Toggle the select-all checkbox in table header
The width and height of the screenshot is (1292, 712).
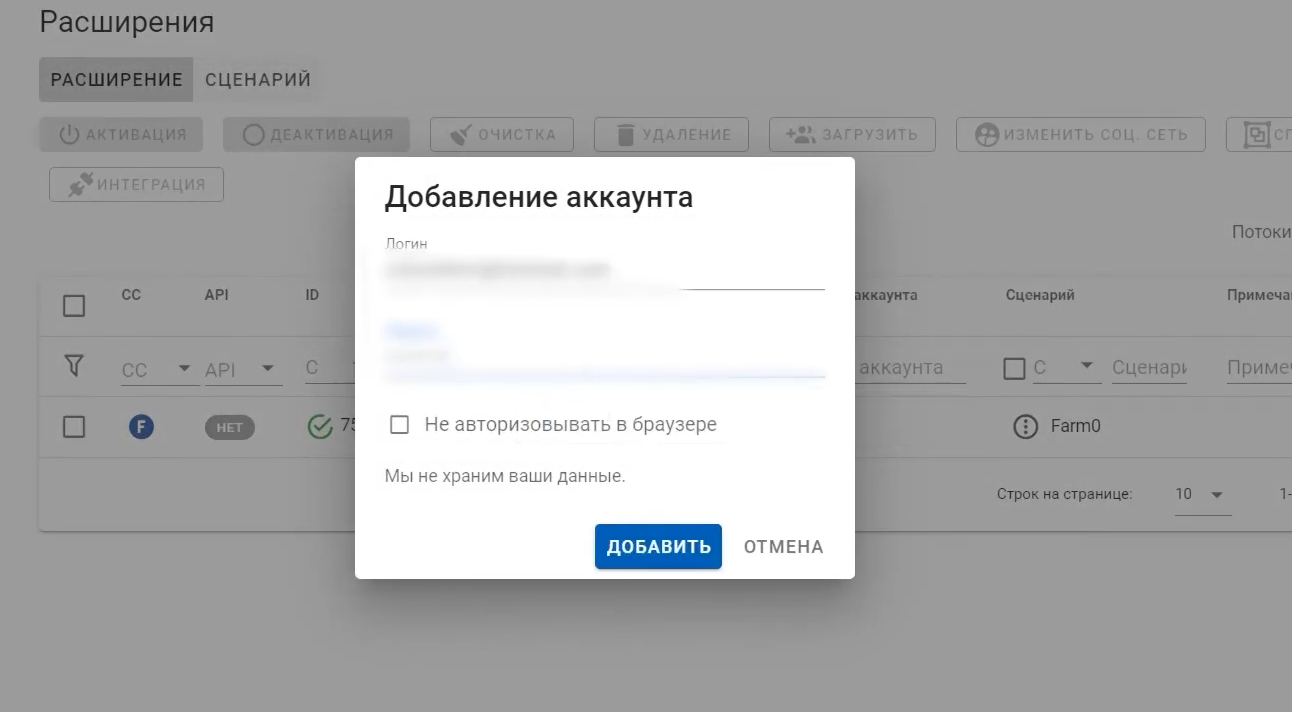74,306
